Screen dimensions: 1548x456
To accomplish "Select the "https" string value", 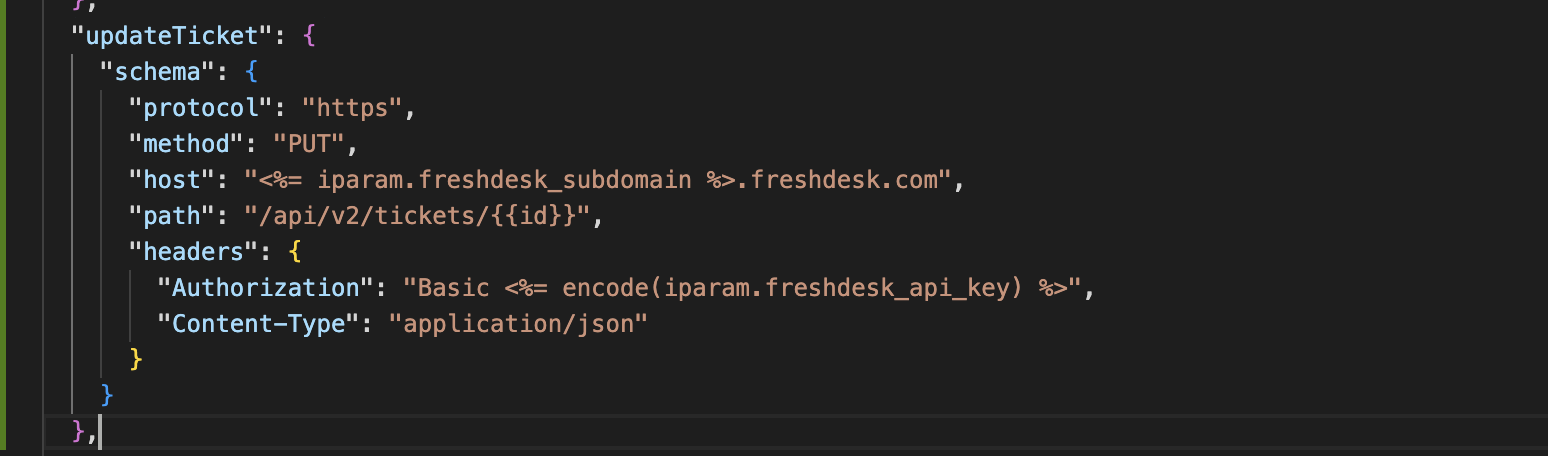I will (x=352, y=109).
